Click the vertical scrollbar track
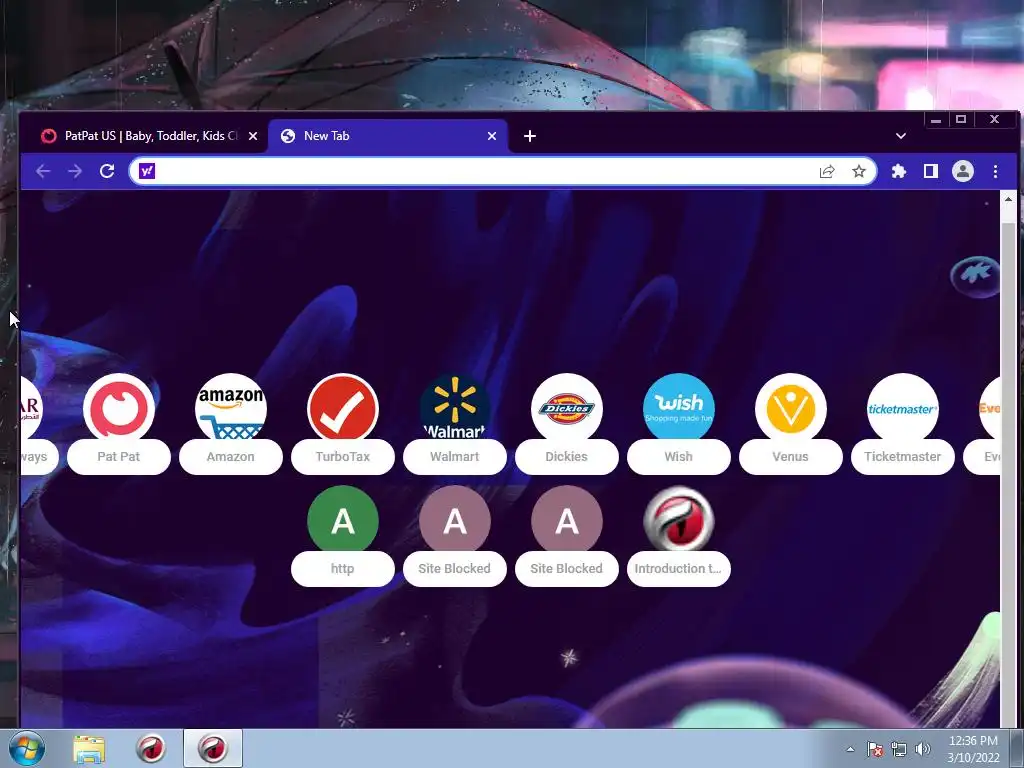Viewport: 1024px width, 768px height. click(1008, 470)
